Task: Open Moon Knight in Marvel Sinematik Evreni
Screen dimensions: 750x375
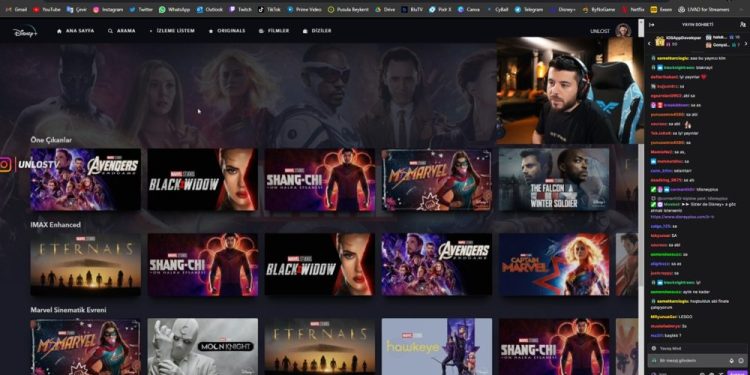Action: (203, 347)
